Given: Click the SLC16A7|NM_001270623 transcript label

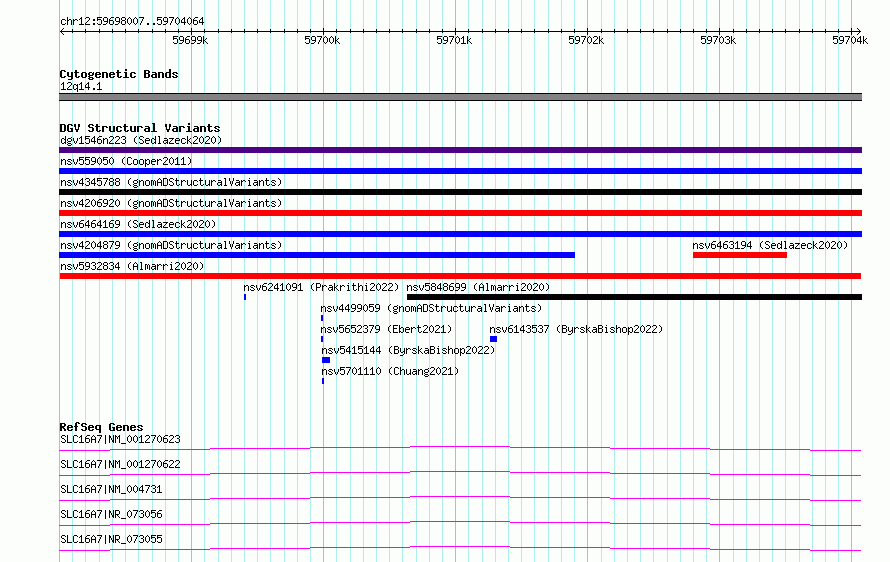Looking at the screenshot, I should [x=120, y=439].
